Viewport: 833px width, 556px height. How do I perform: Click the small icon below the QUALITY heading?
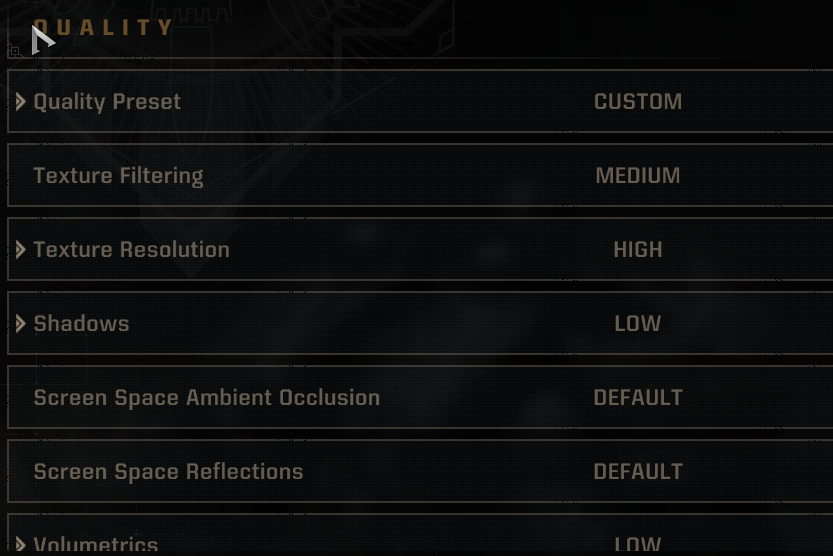(14, 51)
